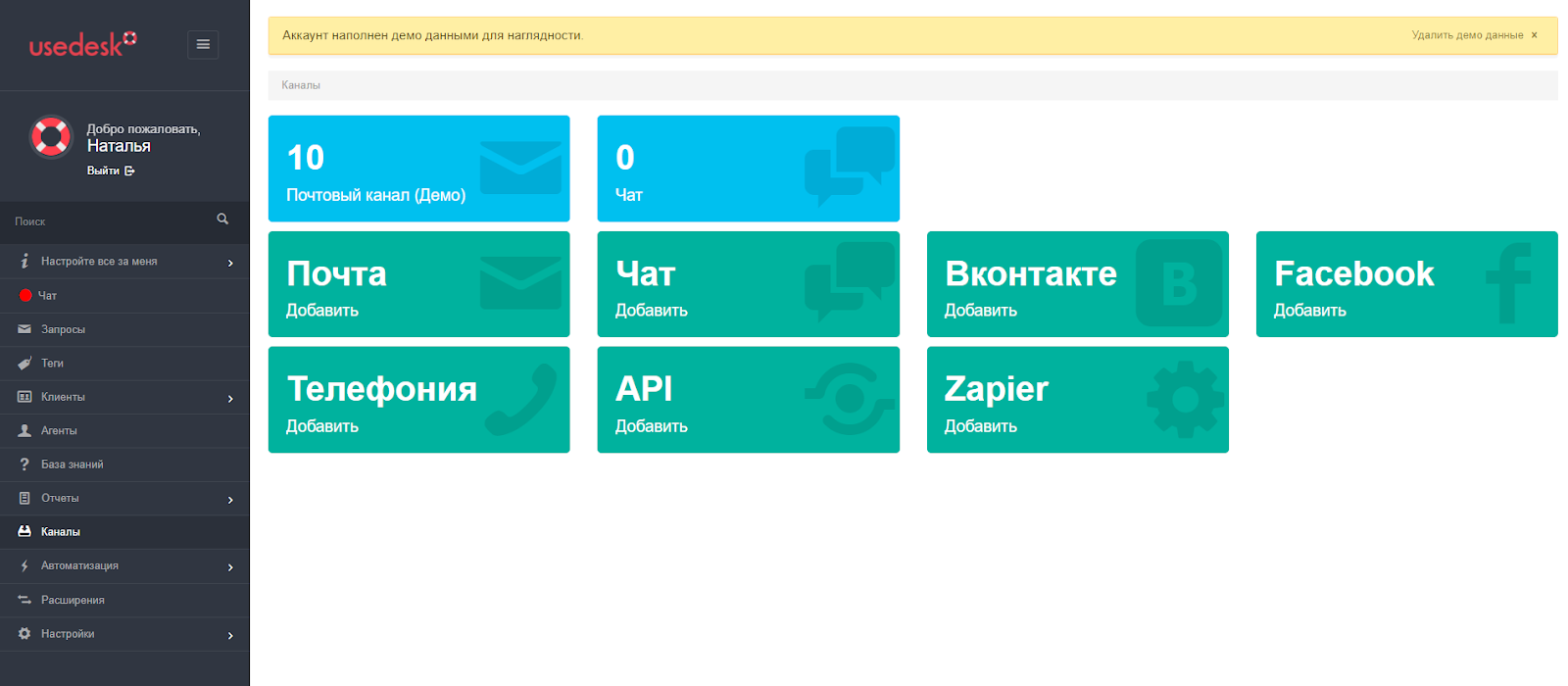Viewport: 1568px width, 686px height.
Task: Click the card icon beside Клиенты
Action: 24,397
